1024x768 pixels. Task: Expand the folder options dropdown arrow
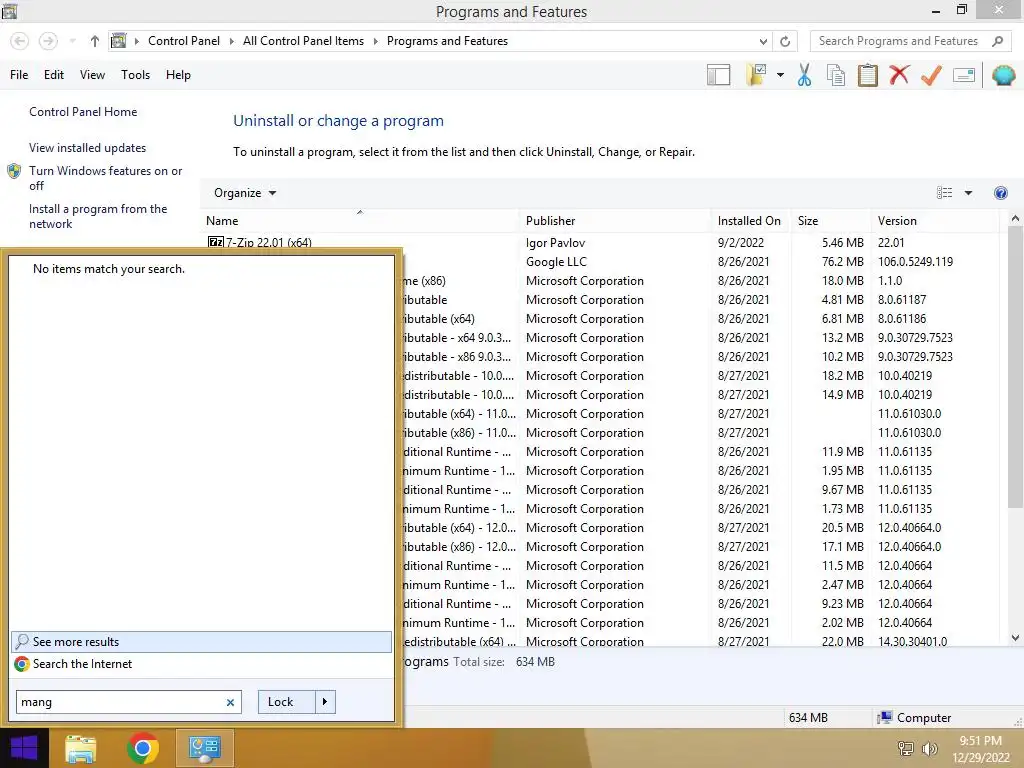(780, 75)
